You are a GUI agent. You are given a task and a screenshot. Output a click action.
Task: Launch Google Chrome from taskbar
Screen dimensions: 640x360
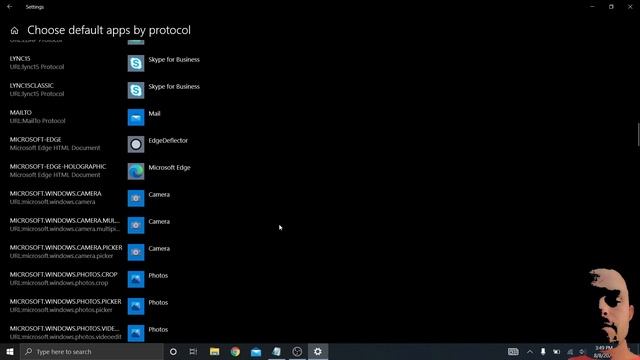pyautogui.click(x=235, y=351)
